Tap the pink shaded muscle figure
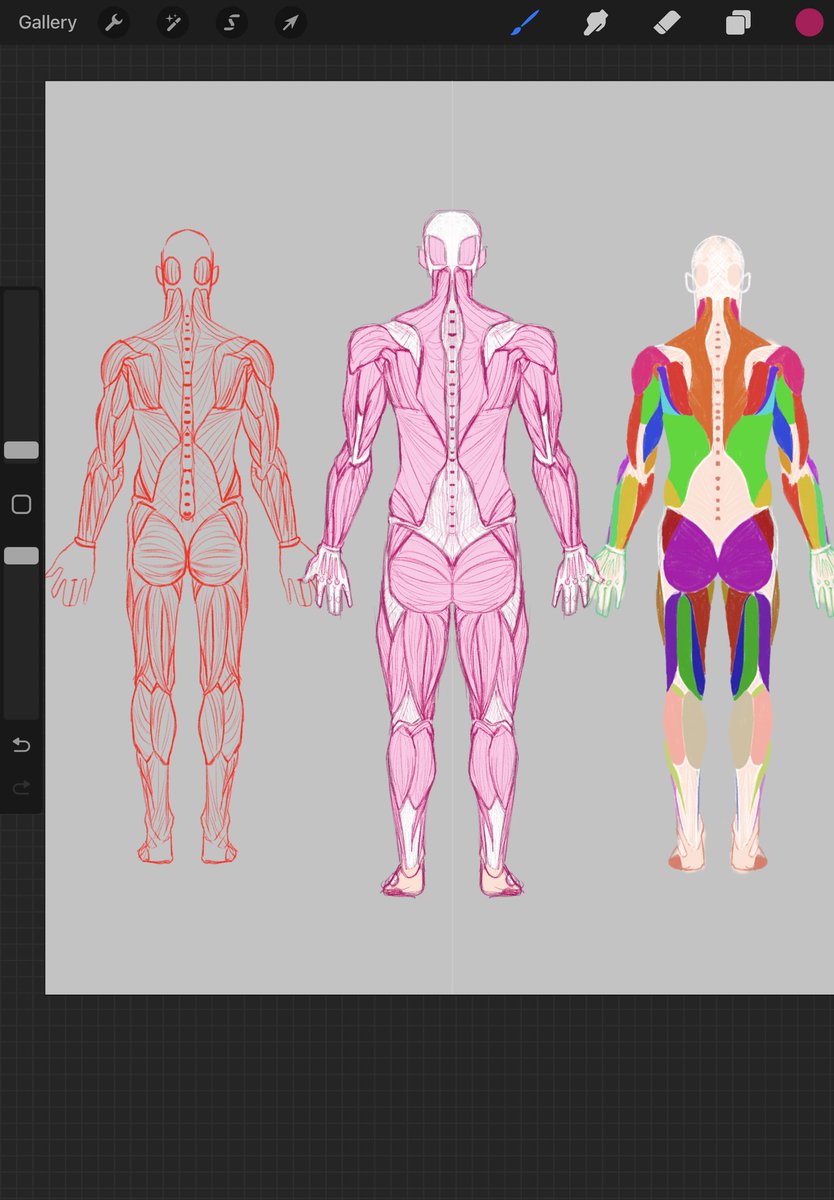 click(x=452, y=553)
